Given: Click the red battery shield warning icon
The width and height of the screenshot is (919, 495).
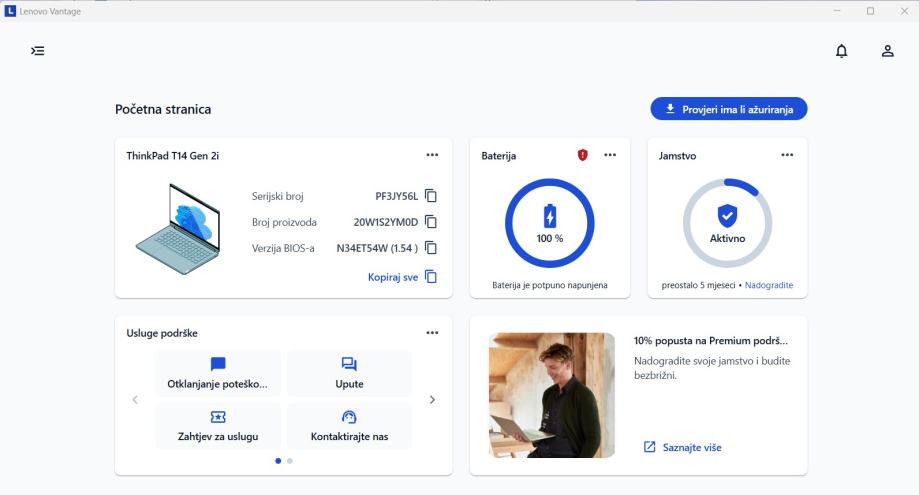Looking at the screenshot, I should click(583, 155).
